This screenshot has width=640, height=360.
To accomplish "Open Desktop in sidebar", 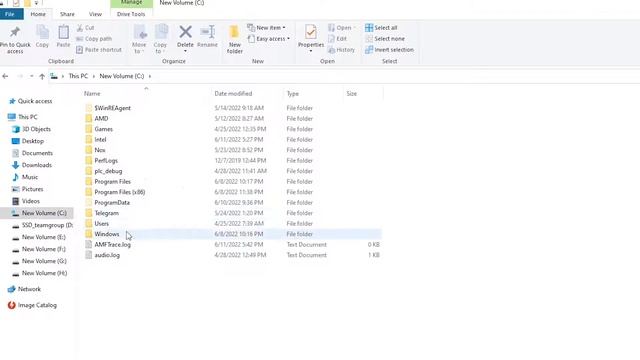I will click(x=28, y=141).
